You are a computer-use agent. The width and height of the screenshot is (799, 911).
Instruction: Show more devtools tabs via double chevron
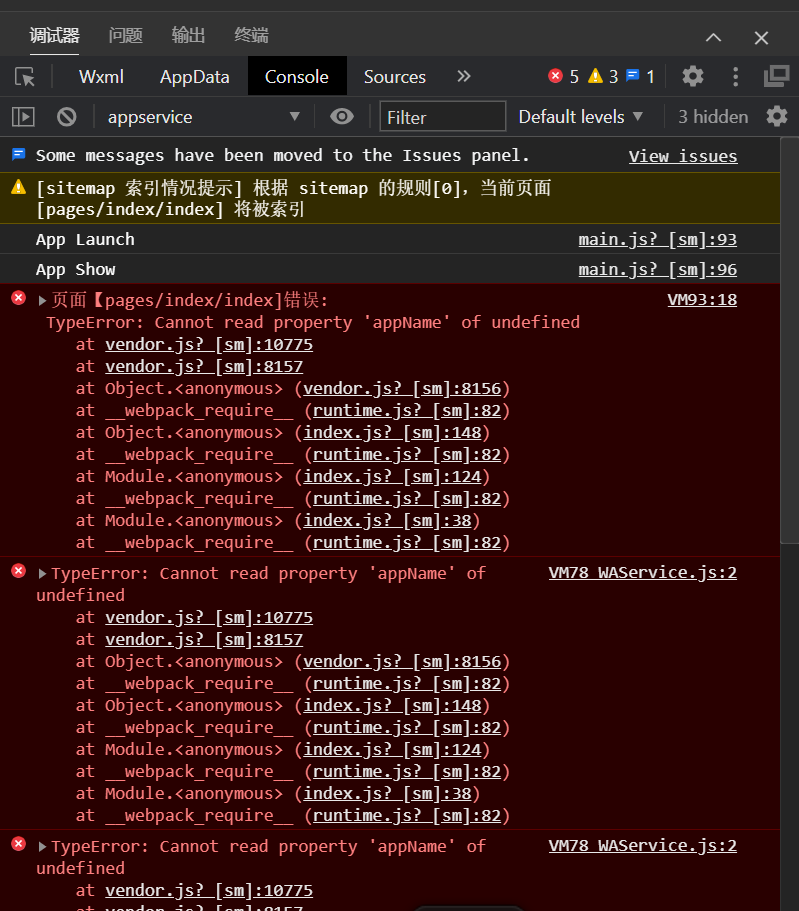point(463,76)
